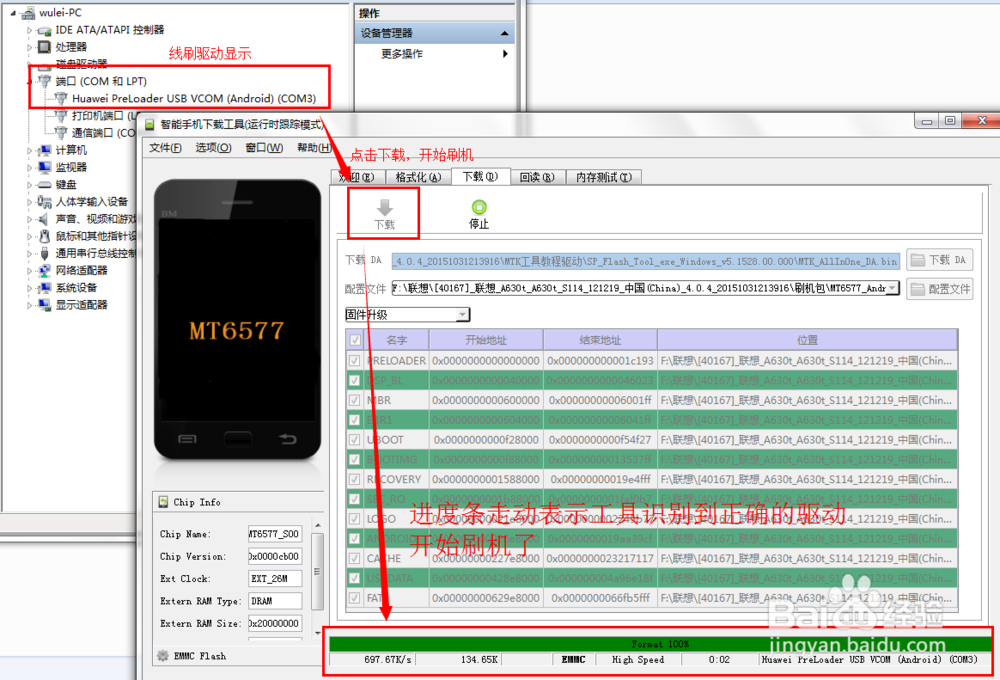
Task: Click the Sound, video and game icon
Action: (x=44, y=219)
